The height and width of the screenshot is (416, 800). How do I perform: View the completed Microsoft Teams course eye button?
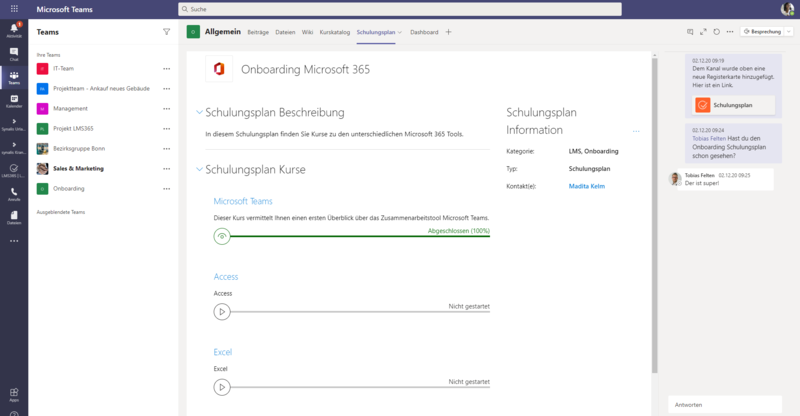(222, 236)
